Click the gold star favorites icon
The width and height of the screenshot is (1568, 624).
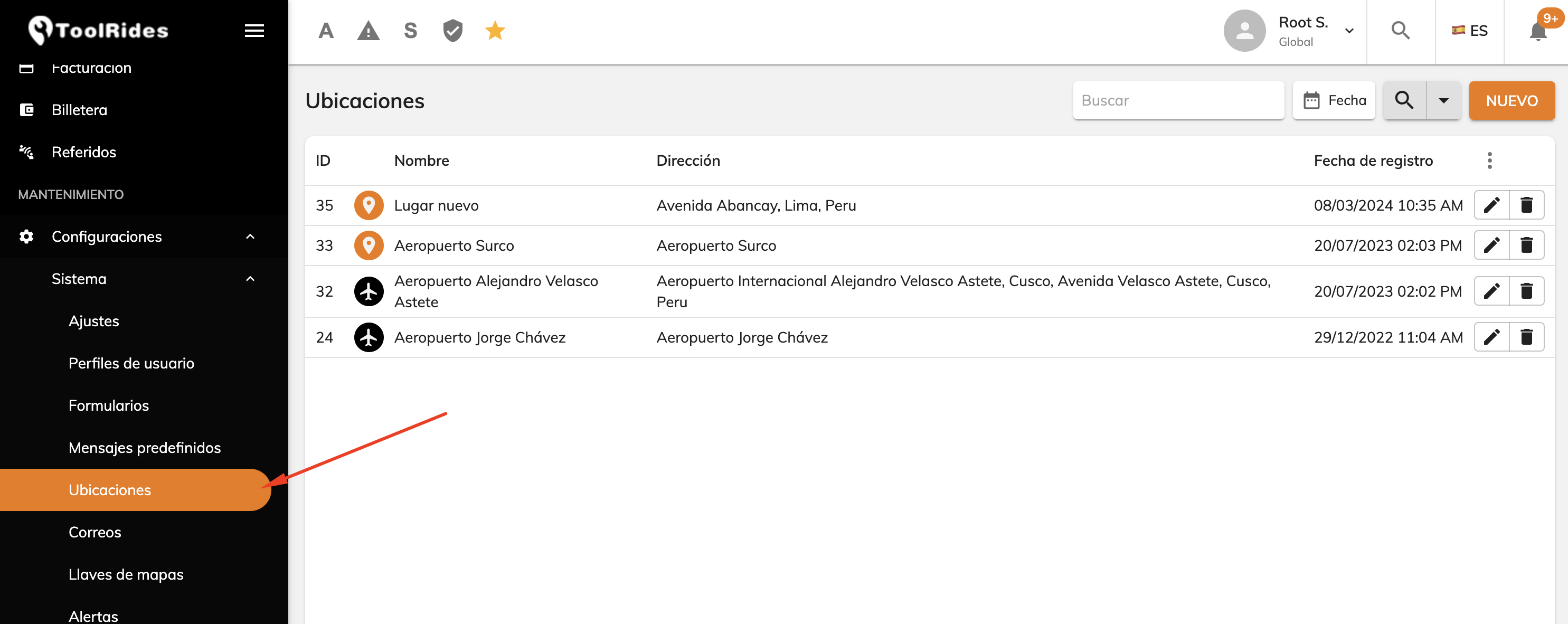495,31
